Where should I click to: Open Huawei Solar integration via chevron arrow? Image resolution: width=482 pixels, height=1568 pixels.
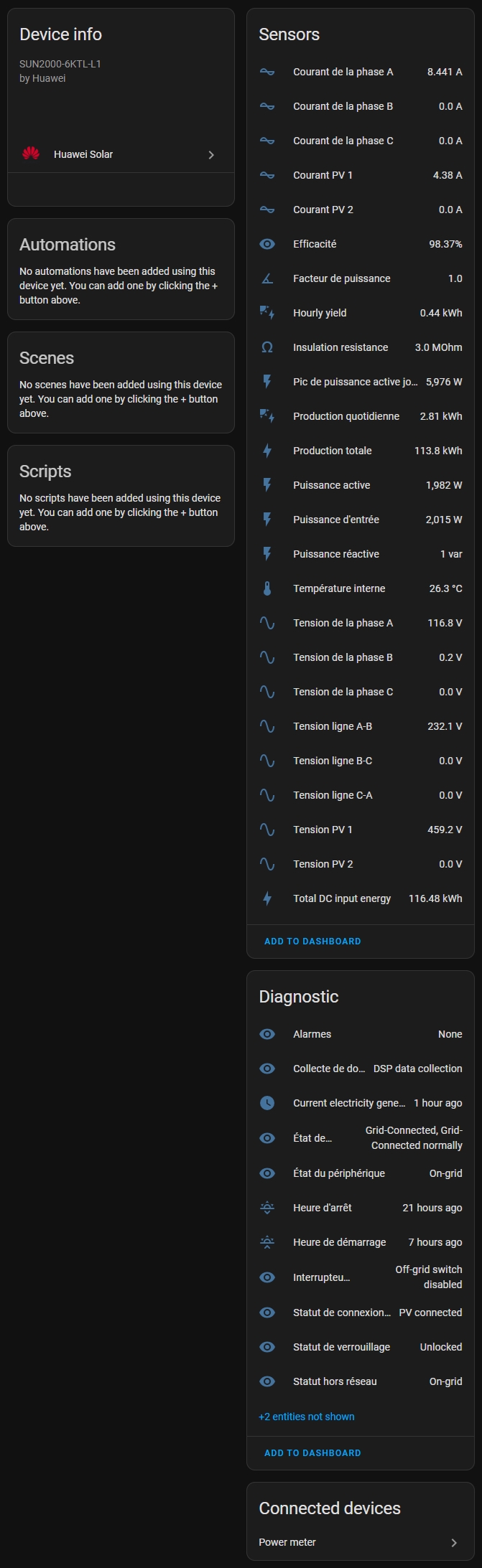211,155
